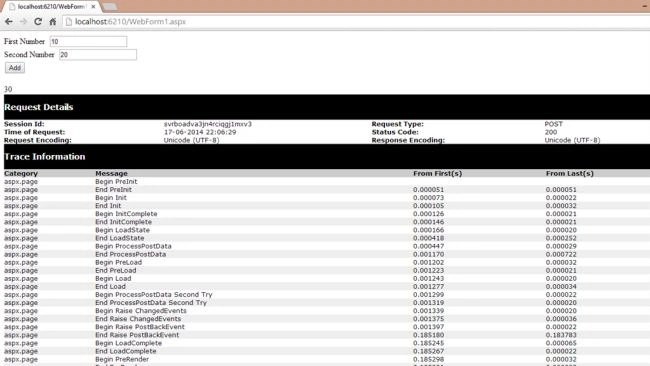The width and height of the screenshot is (650, 366).
Task: Click the Request Encoding value Unicode (UTF-8)
Action: [192, 140]
